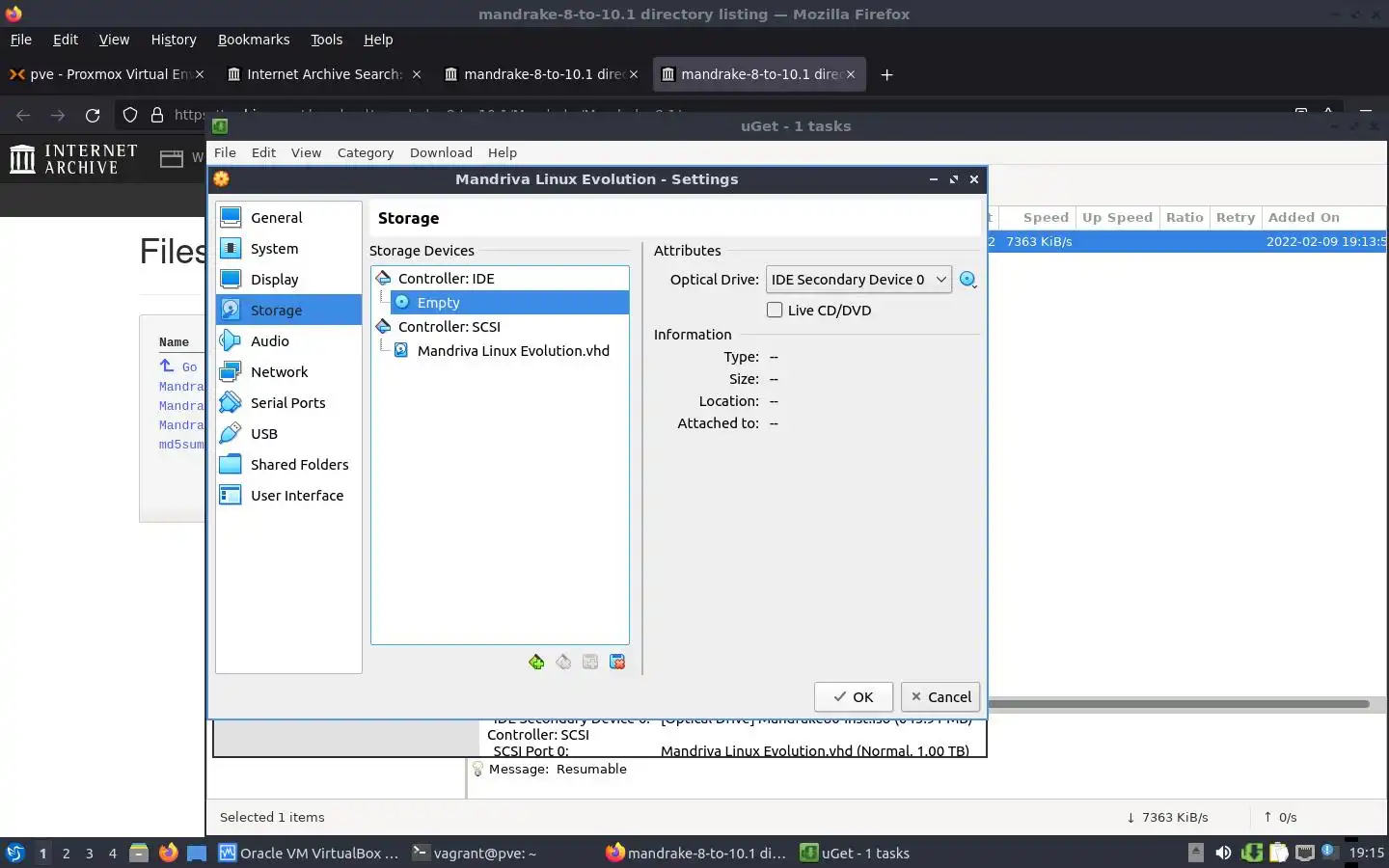Activate Oracle VM VirtualBox taskbar entry
Screen dimensions: 1389x868
[309, 854]
